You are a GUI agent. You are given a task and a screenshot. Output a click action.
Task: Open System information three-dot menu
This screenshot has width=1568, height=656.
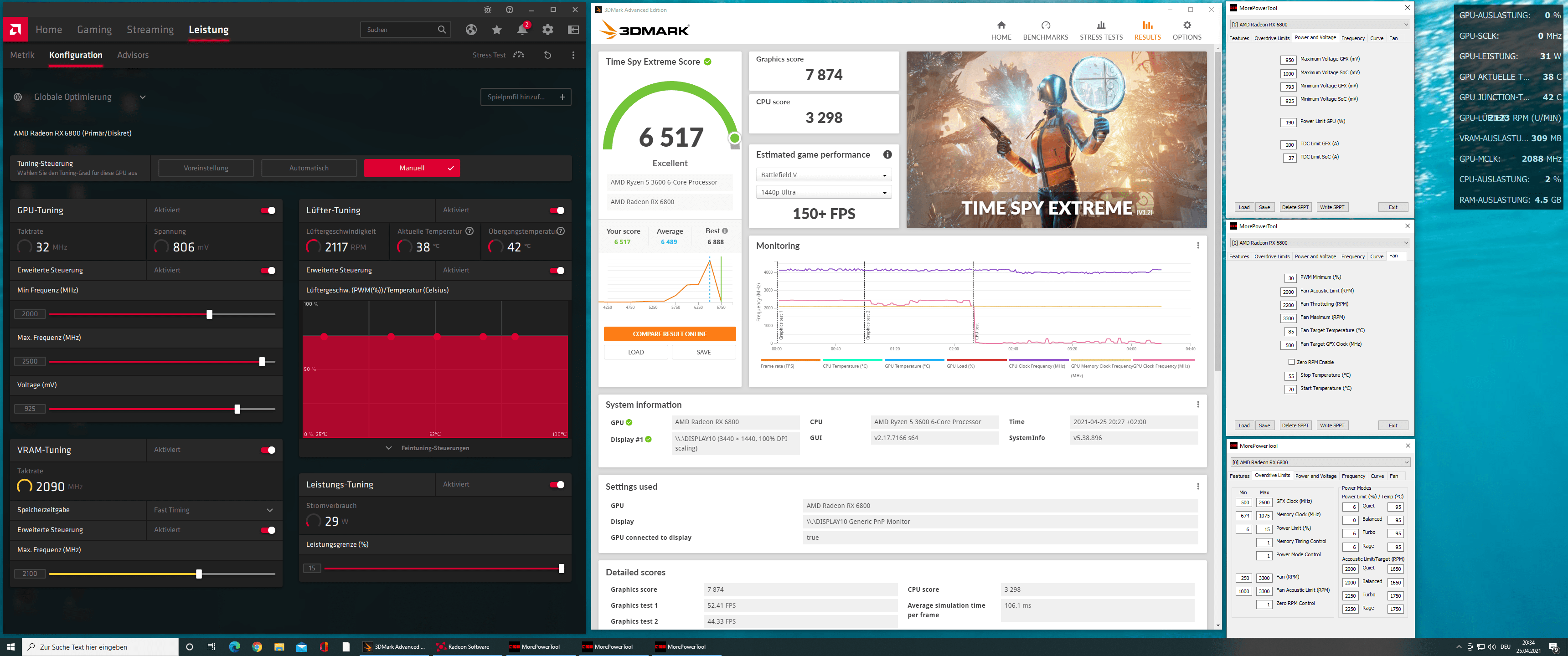point(1197,404)
